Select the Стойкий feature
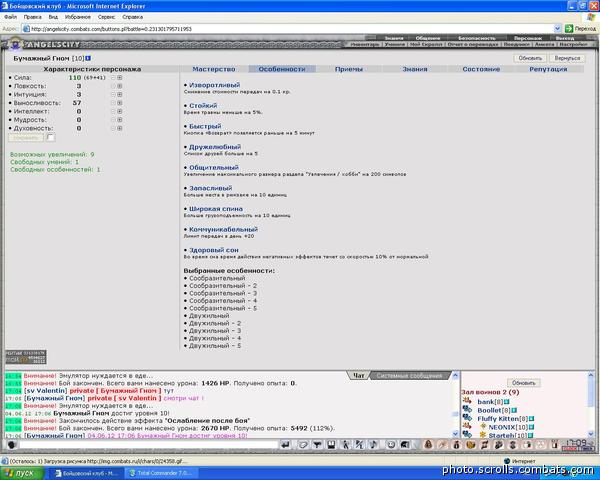 203,106
